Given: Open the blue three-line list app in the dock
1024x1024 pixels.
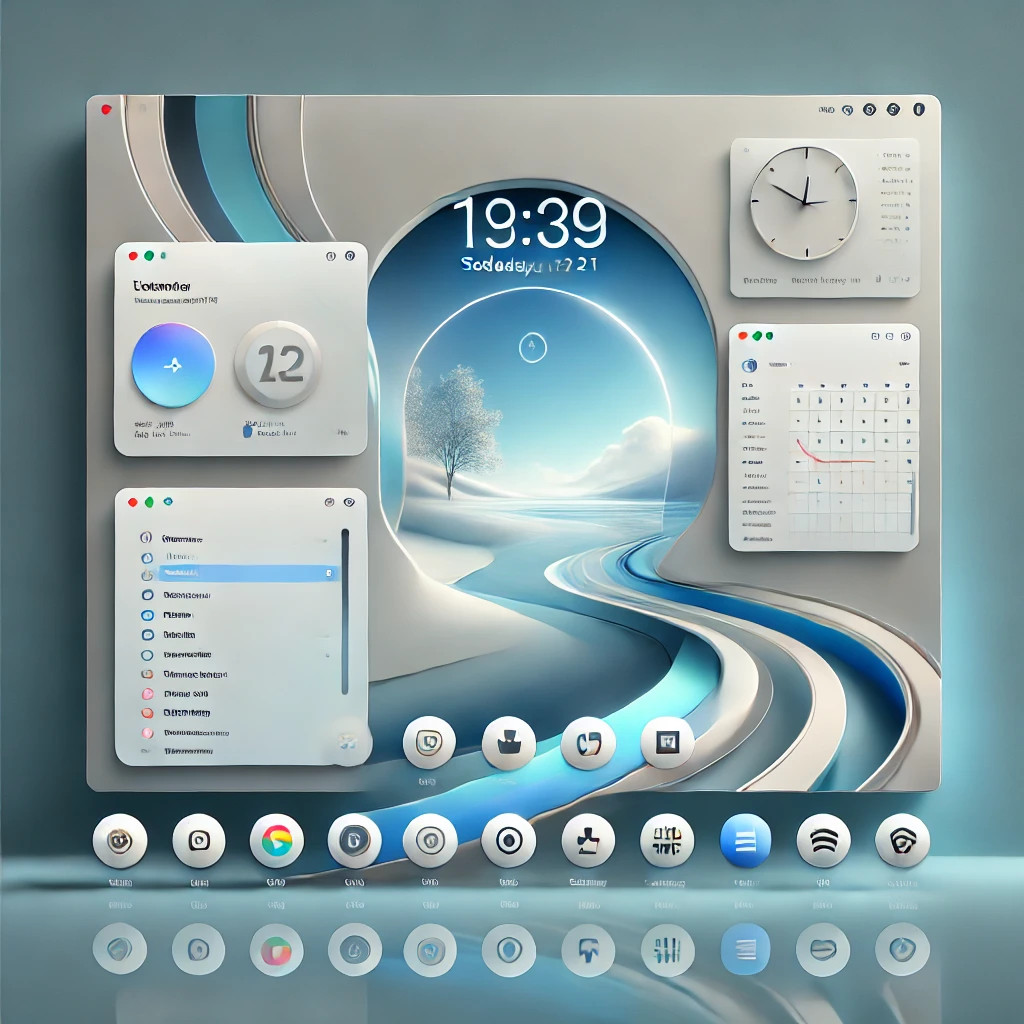Looking at the screenshot, I should point(746,840).
